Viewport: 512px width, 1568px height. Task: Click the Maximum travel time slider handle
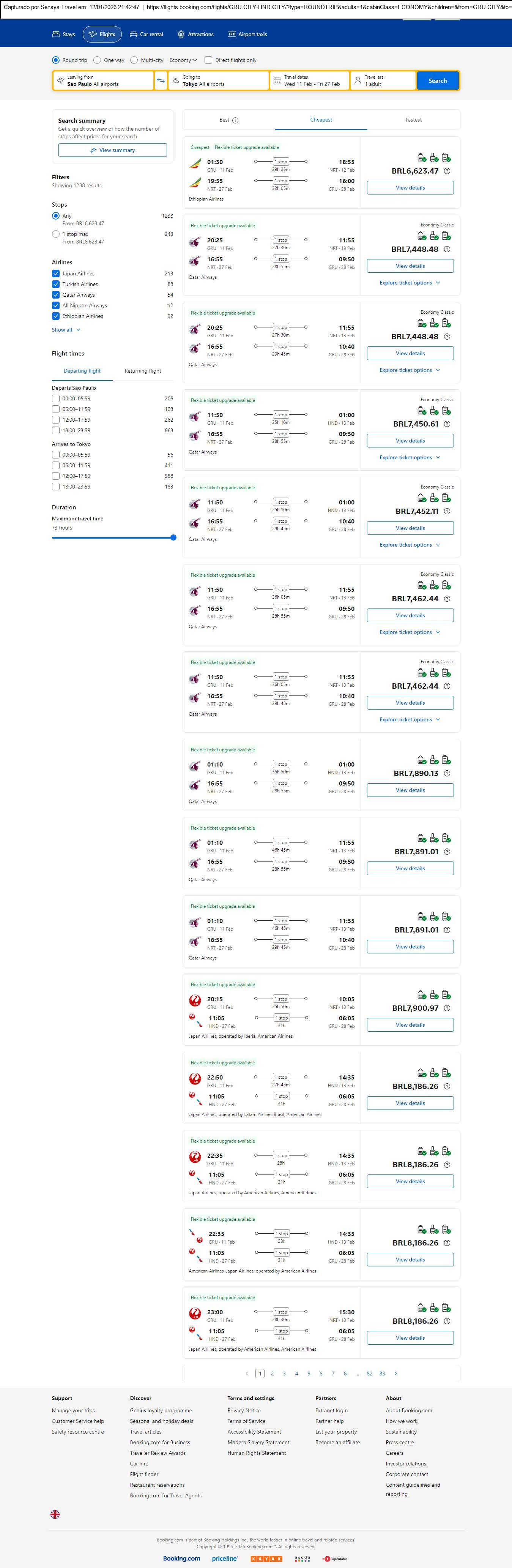point(173,537)
